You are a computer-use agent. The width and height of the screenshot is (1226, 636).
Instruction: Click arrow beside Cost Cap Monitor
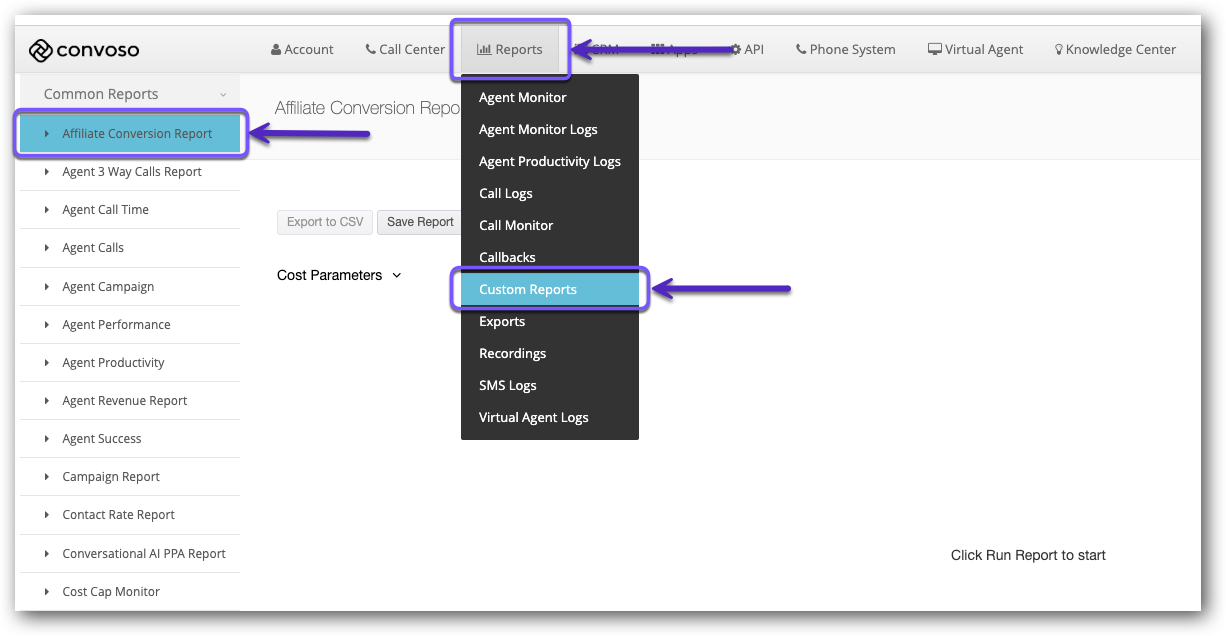(x=47, y=592)
